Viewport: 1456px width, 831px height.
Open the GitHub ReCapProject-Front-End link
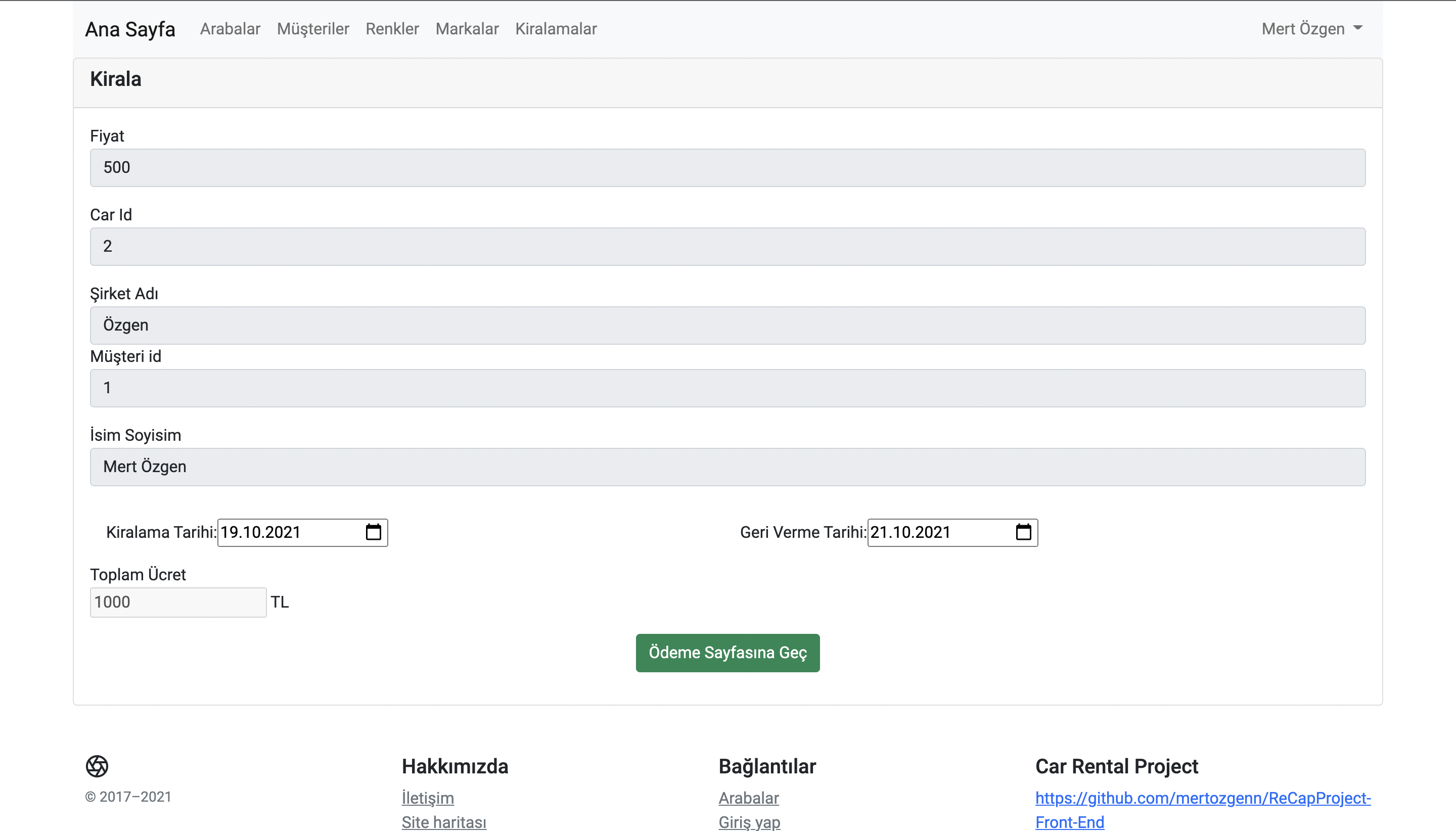pos(1203,809)
